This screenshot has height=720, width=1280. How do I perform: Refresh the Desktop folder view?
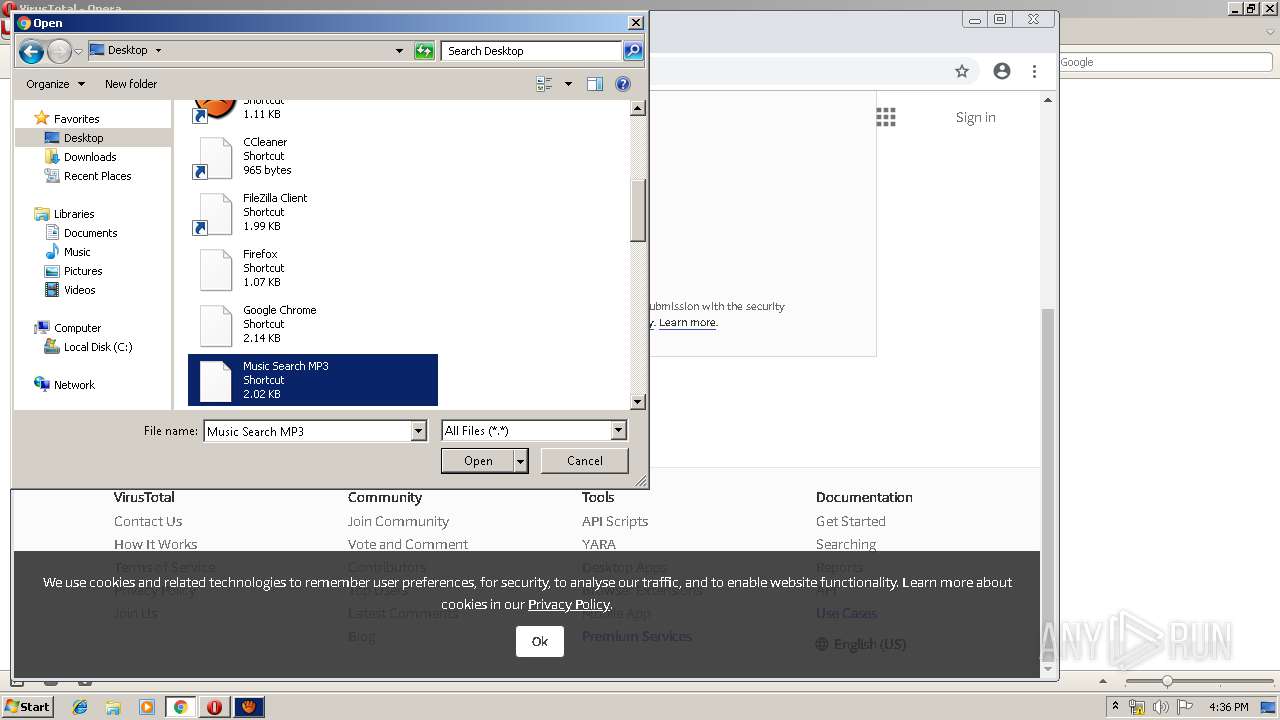424,51
